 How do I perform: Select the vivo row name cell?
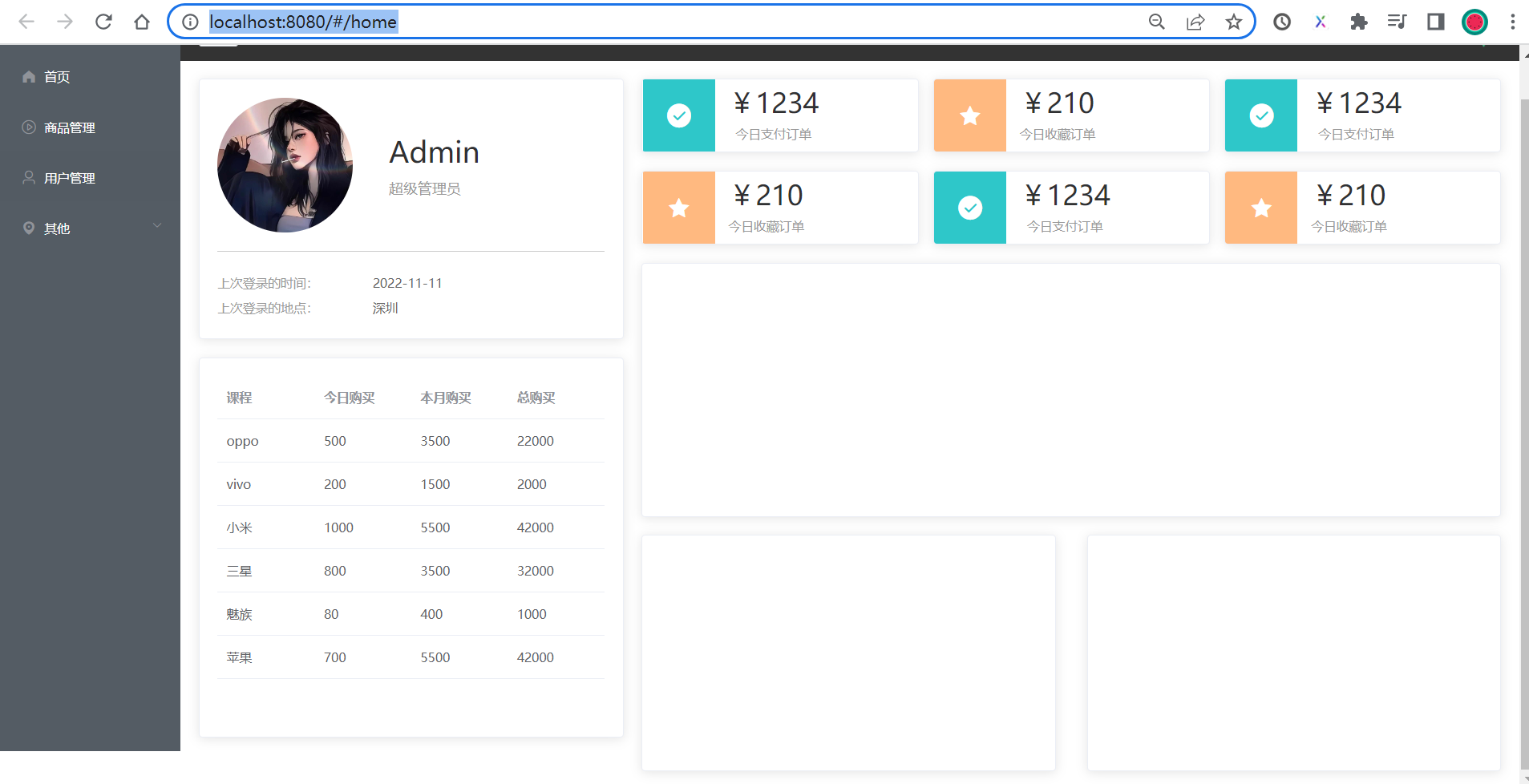click(239, 484)
